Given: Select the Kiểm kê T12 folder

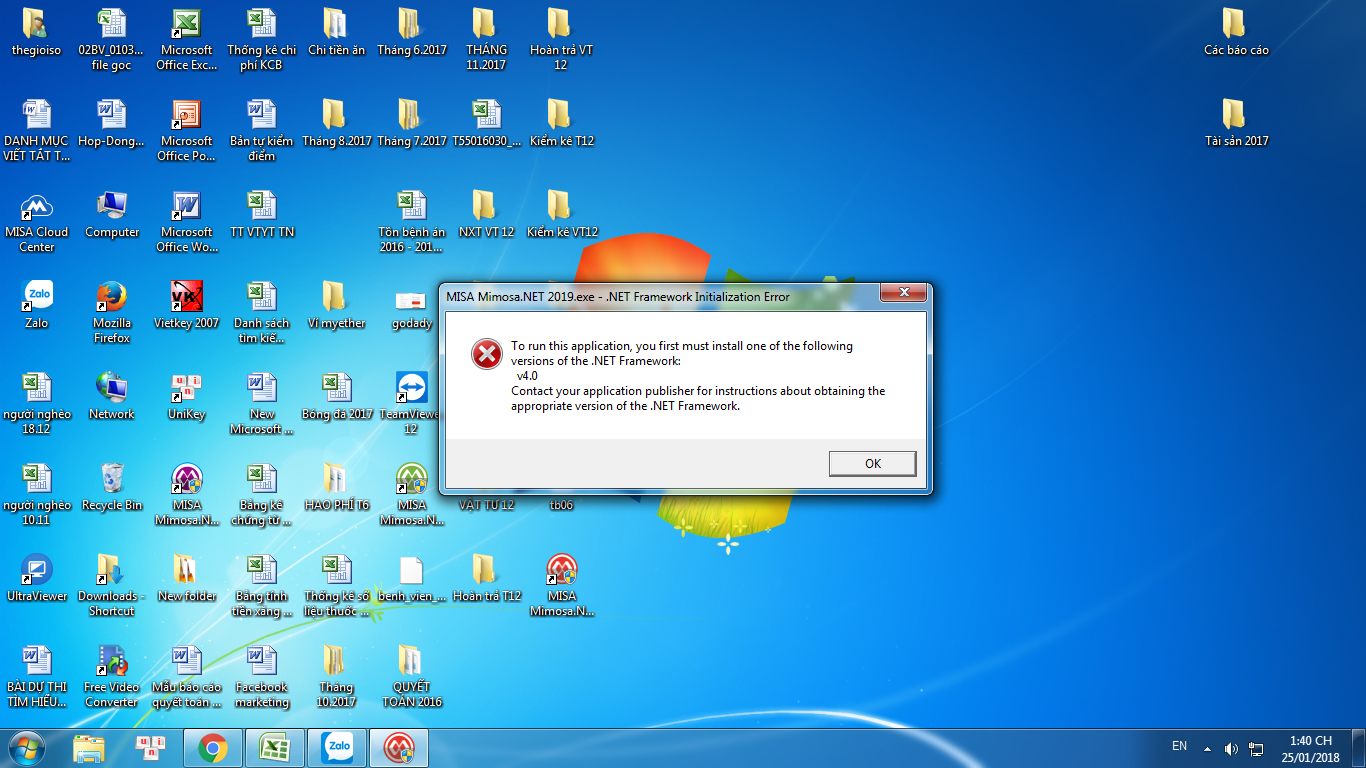Looking at the screenshot, I should [x=560, y=123].
